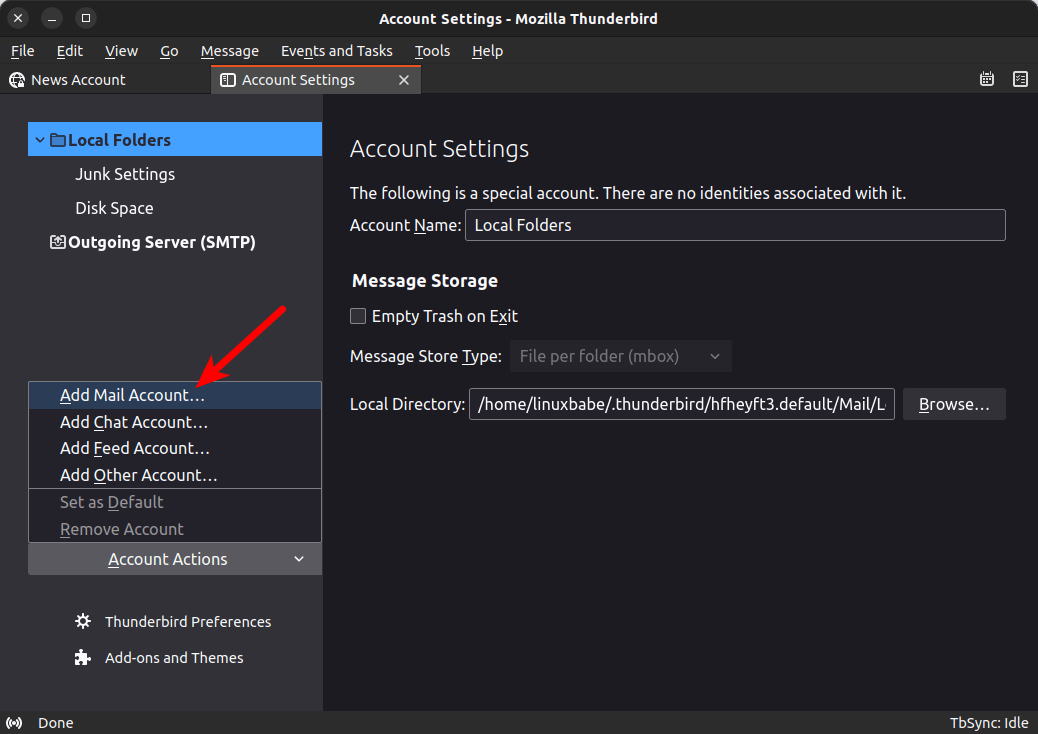Click the Done status text
Screen dimensions: 1038x734
point(56,723)
